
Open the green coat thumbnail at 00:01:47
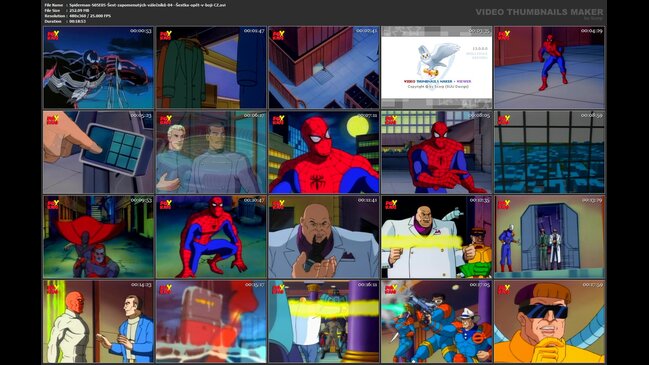click(x=211, y=67)
